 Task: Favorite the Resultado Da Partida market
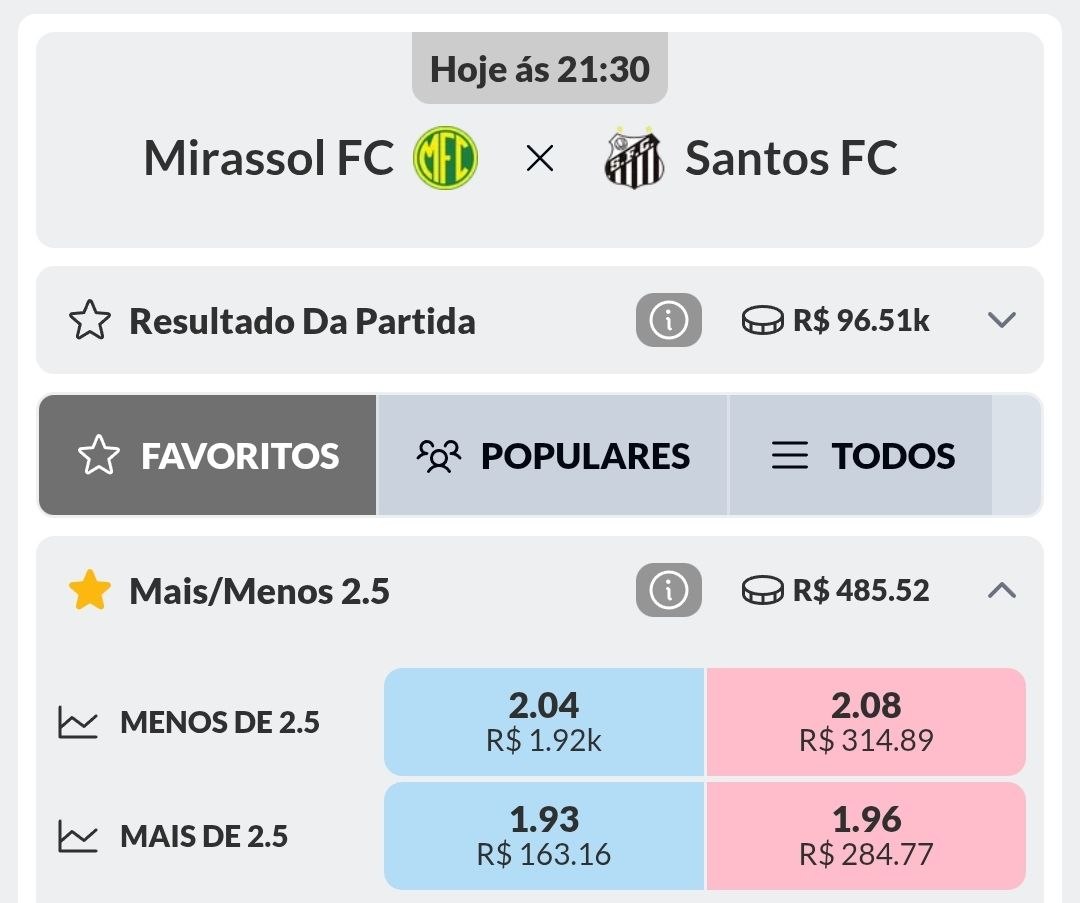(89, 321)
